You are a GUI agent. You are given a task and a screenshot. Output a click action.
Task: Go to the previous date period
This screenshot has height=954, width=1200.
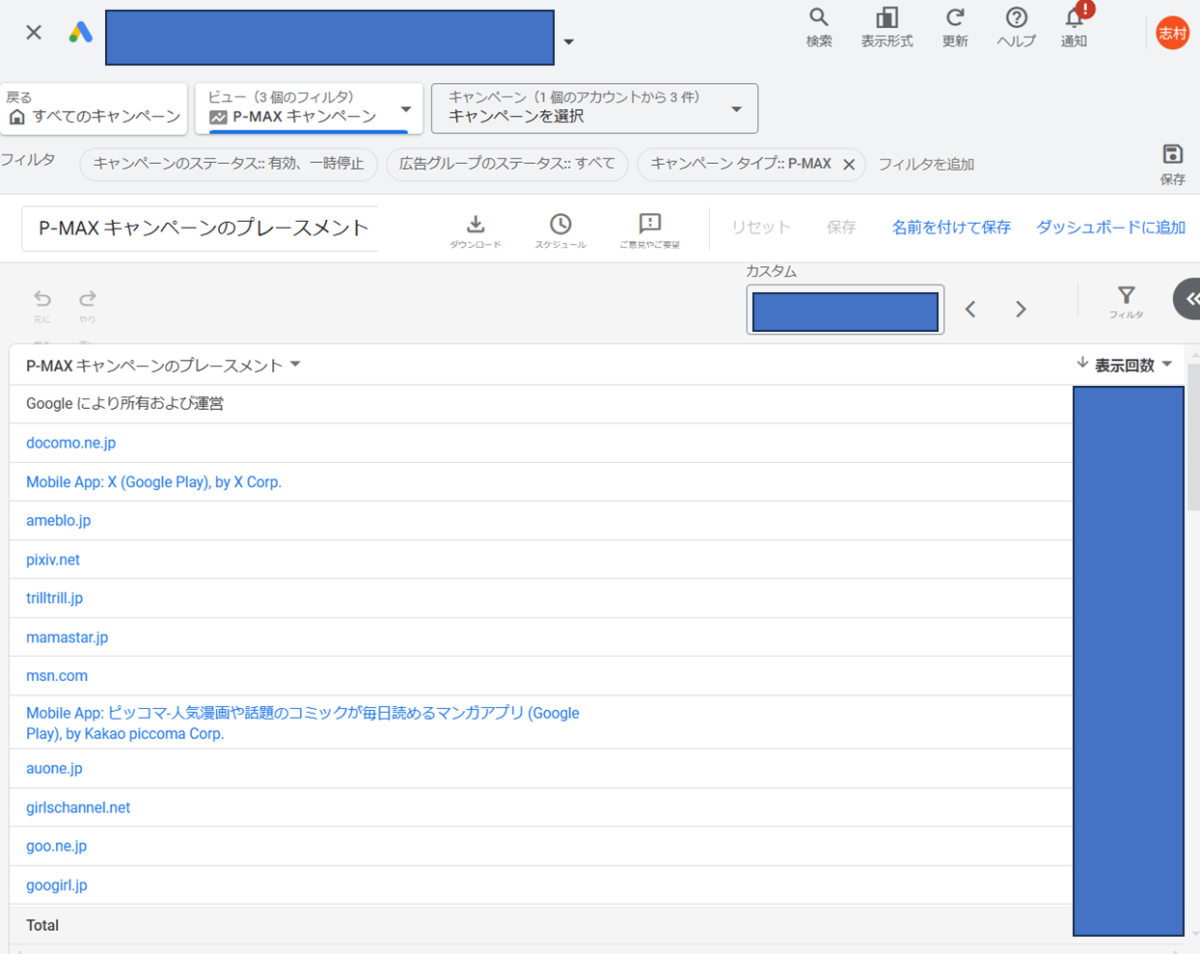coord(970,310)
